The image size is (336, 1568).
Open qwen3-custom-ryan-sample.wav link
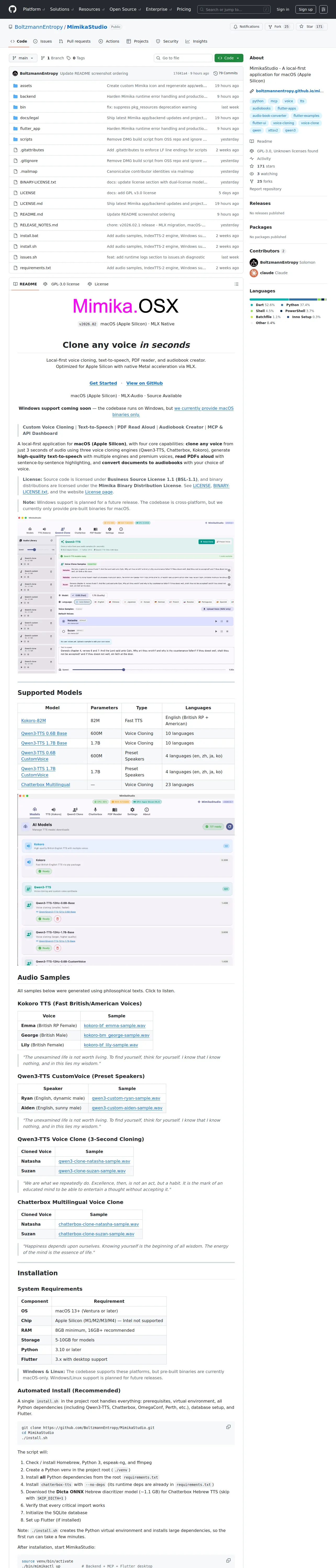click(x=126, y=1099)
